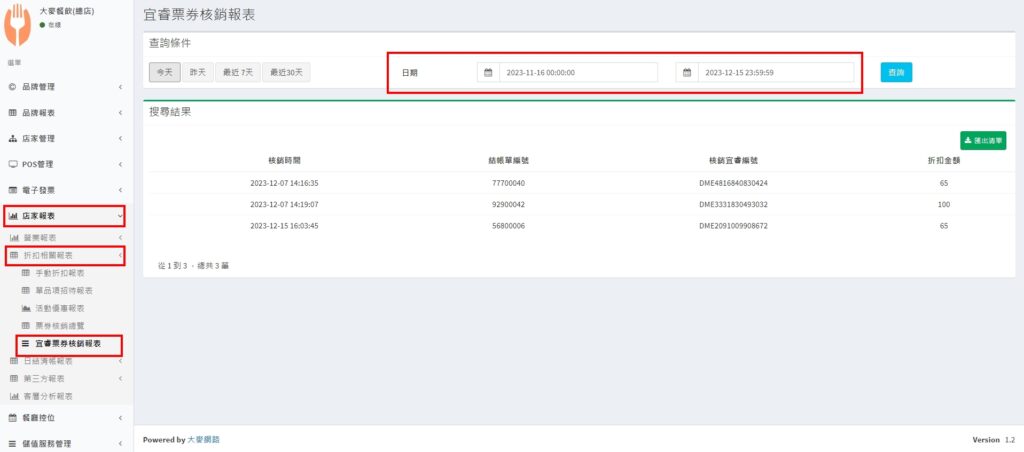Click the green 匯出清單 export button
Viewport: 1024px width, 452px height.
983,141
